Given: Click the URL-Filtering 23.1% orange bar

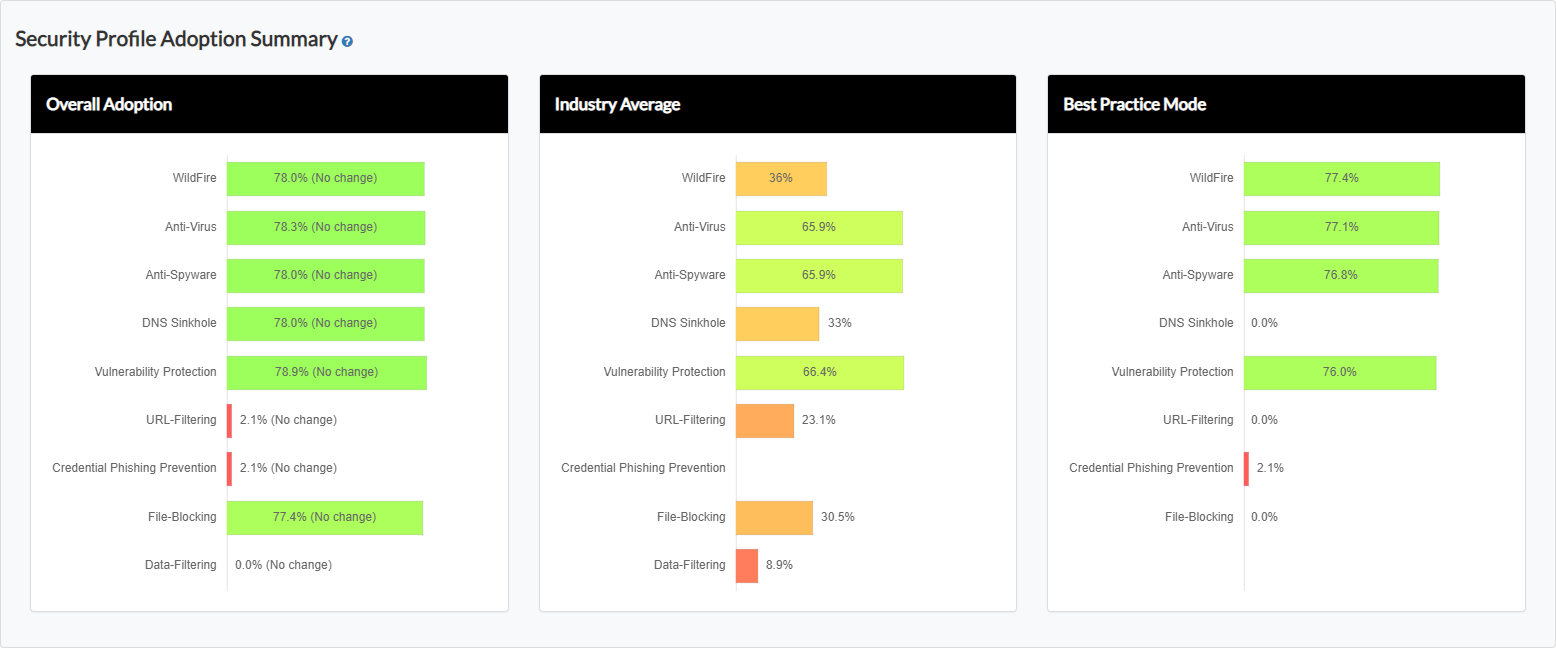Looking at the screenshot, I should point(765,420).
